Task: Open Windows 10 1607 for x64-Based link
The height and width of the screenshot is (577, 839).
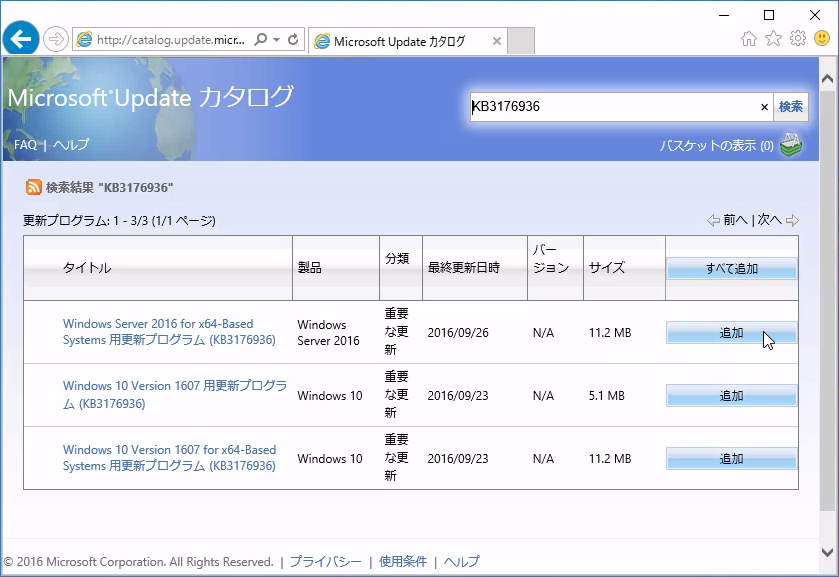Action: pyautogui.click(x=169, y=458)
